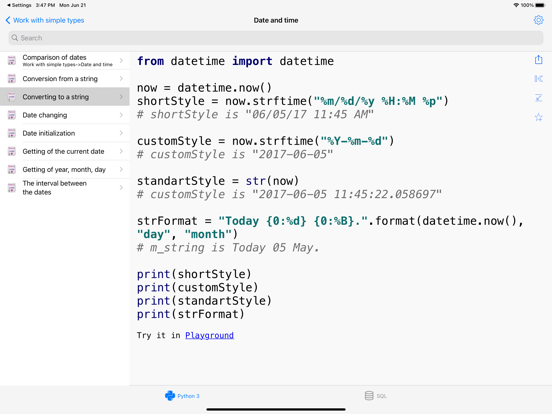
Task: Open Getting of the current date
Action: (x=65, y=151)
